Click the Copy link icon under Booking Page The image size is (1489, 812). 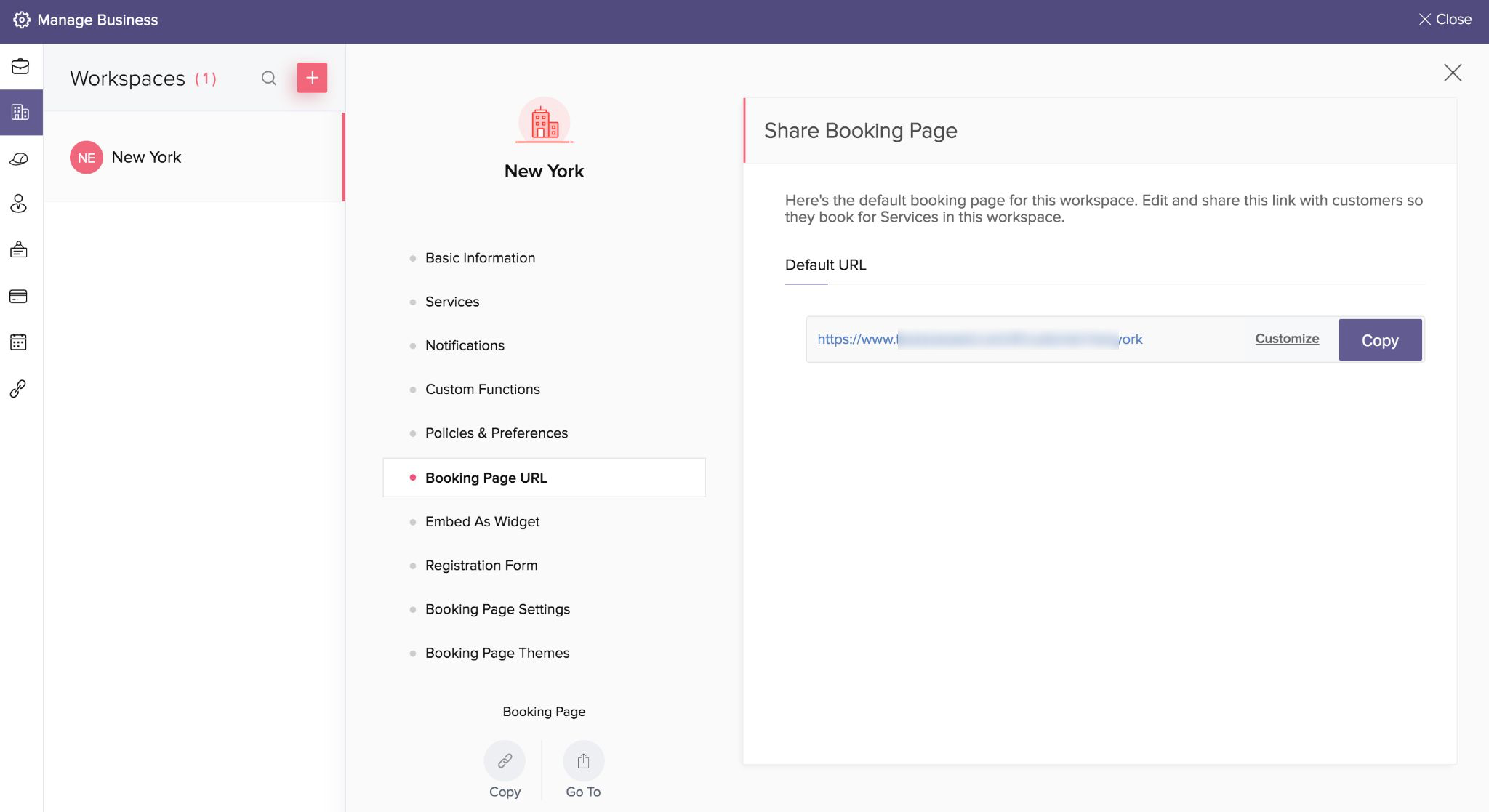click(505, 761)
